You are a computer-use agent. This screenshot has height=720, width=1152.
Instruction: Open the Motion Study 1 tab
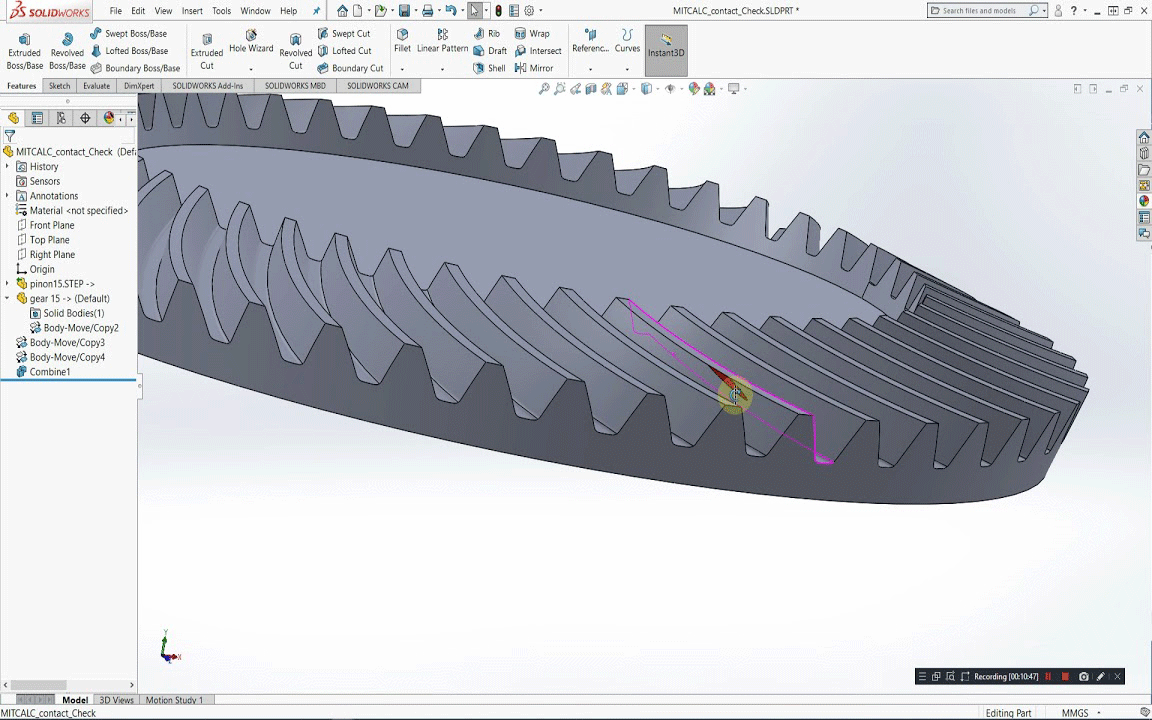click(174, 700)
